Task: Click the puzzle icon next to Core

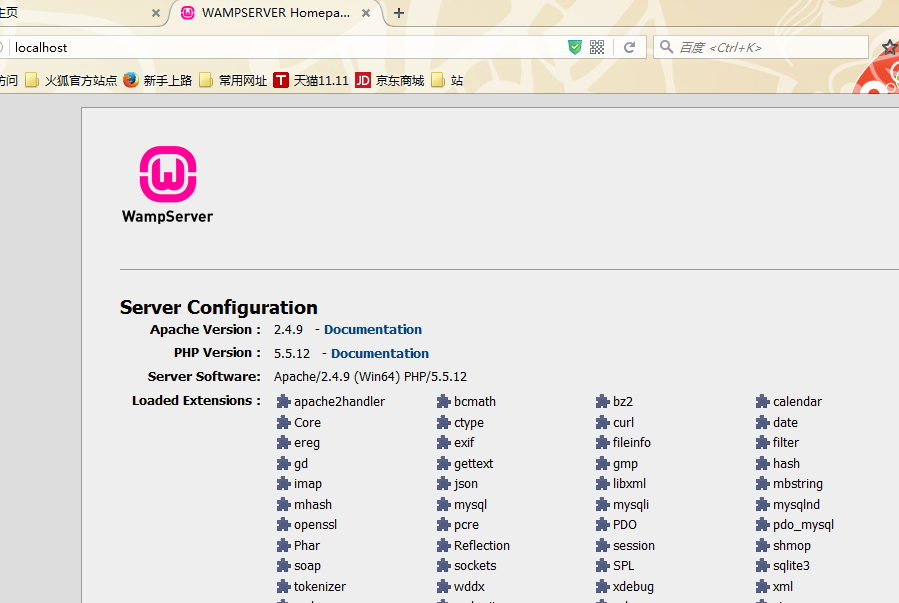Action: (x=283, y=422)
